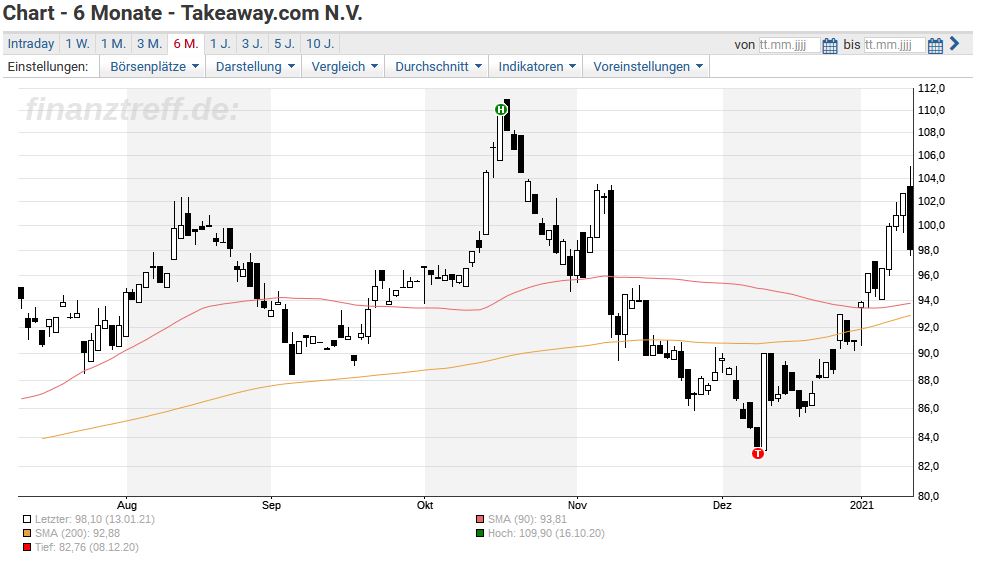Open the Vergleich dropdown
Image resolution: width=983 pixels, height=568 pixels.
point(344,66)
